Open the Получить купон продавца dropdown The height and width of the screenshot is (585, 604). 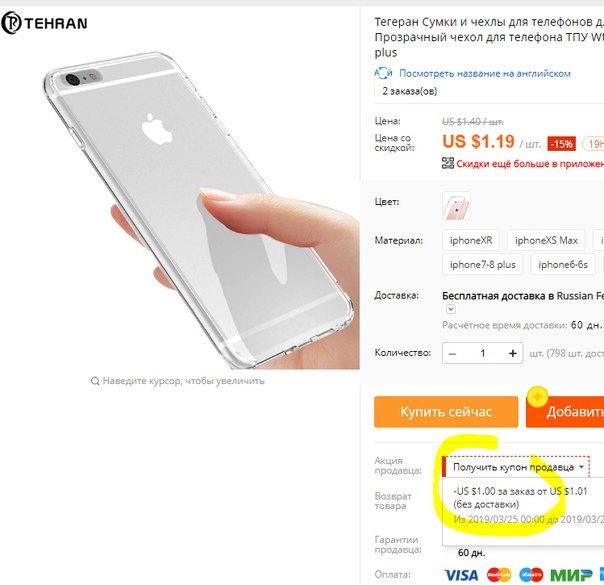[x=516, y=467]
